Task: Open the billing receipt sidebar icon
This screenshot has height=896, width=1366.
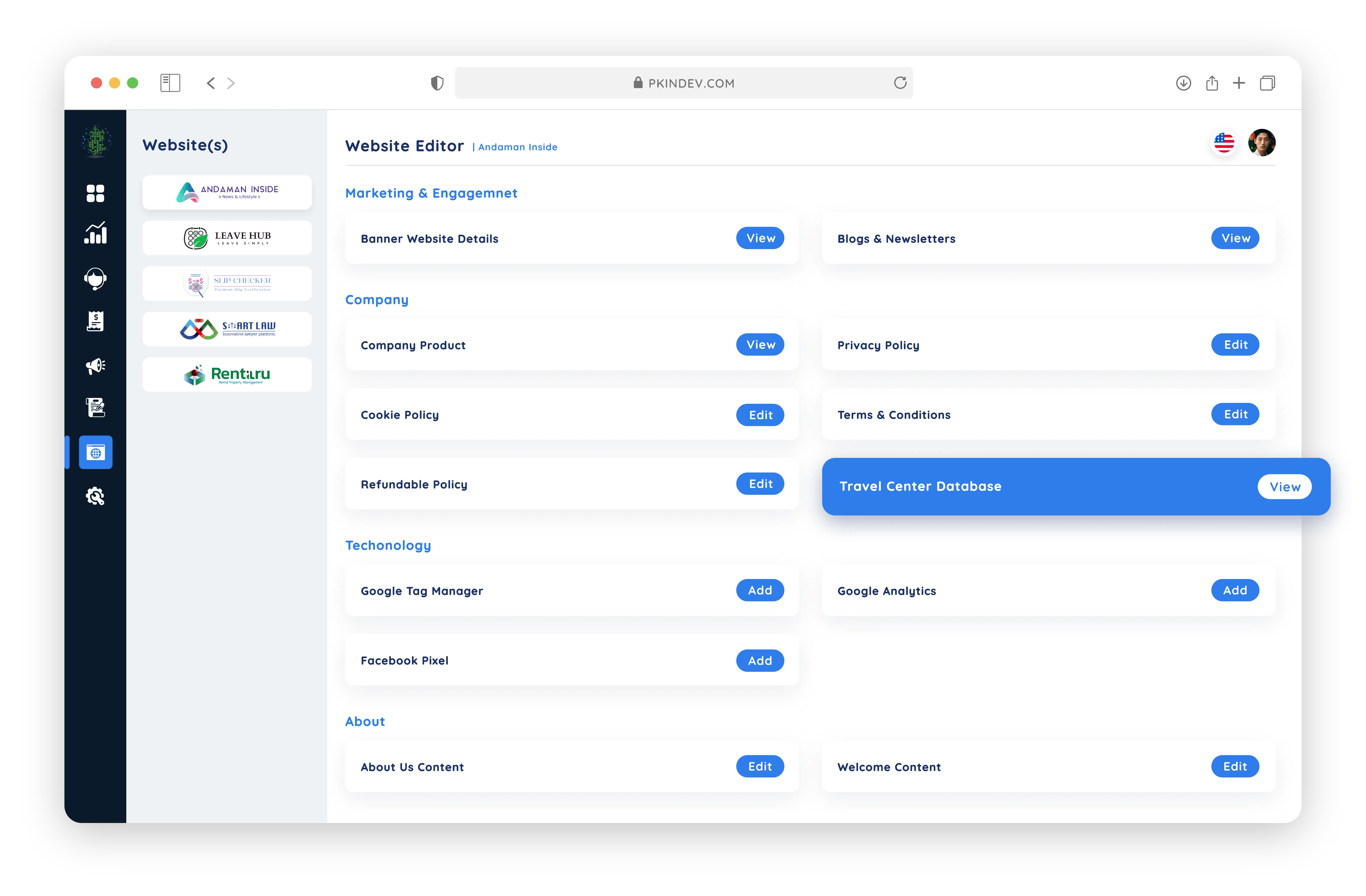Action: click(x=95, y=322)
